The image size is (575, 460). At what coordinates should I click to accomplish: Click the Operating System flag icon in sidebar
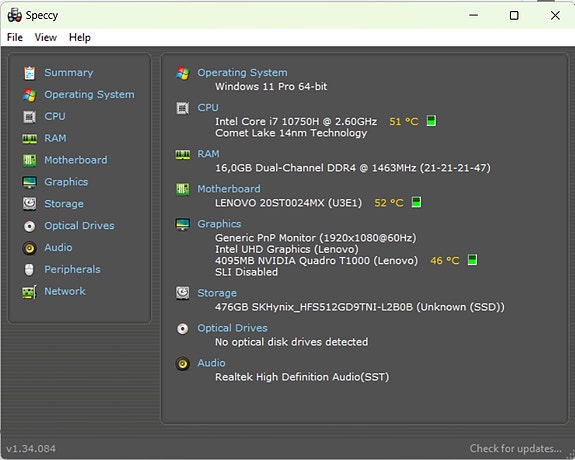pyautogui.click(x=29, y=95)
